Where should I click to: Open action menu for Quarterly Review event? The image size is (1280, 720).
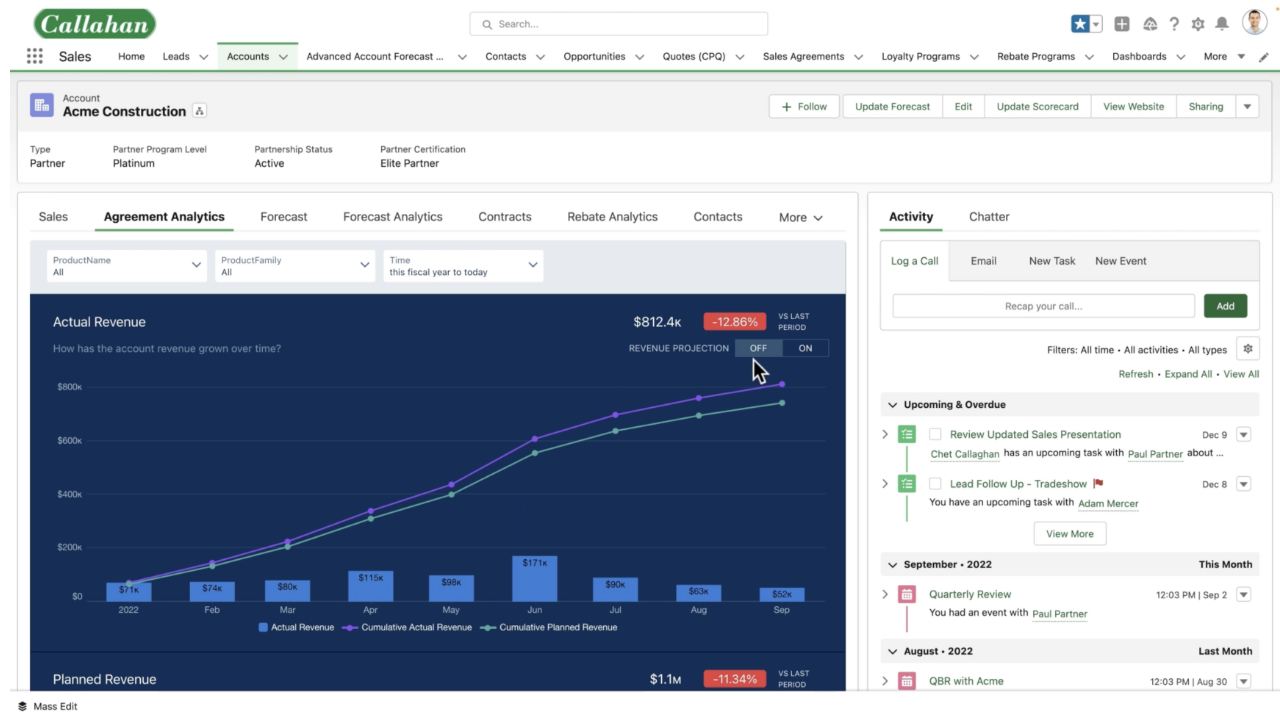click(1244, 594)
